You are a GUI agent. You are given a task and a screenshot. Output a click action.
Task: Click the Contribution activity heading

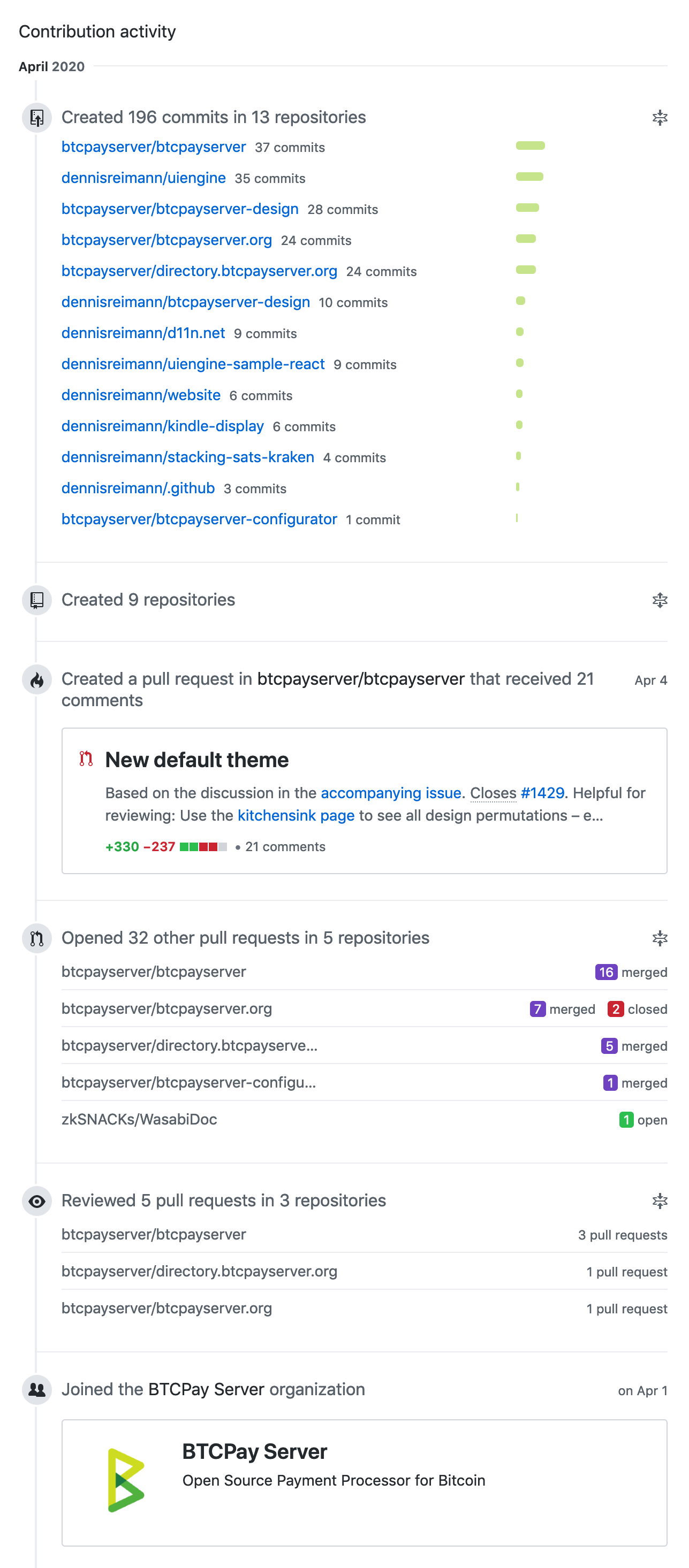point(97,31)
